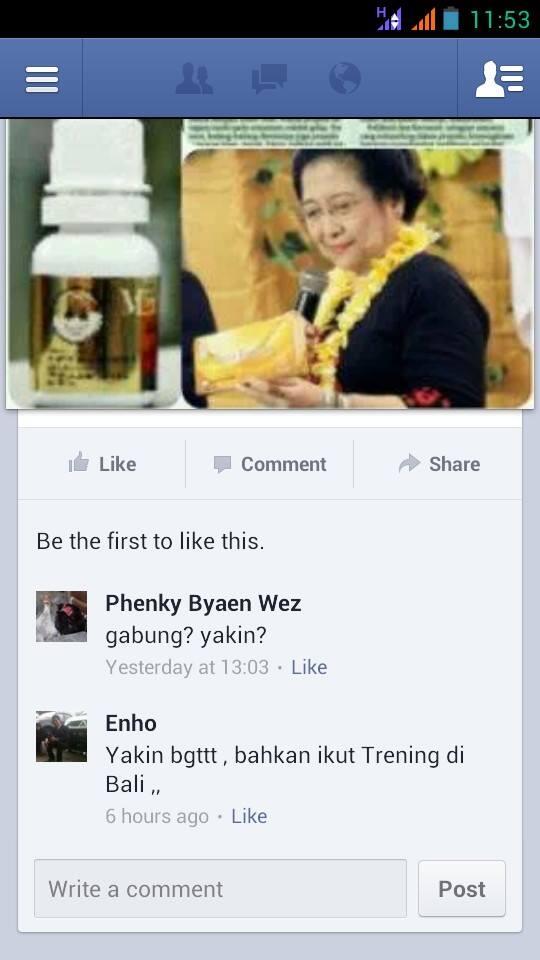Image resolution: width=540 pixels, height=960 pixels.
Task: Like Phenky Byaen Wez's comment
Action: coord(309,667)
